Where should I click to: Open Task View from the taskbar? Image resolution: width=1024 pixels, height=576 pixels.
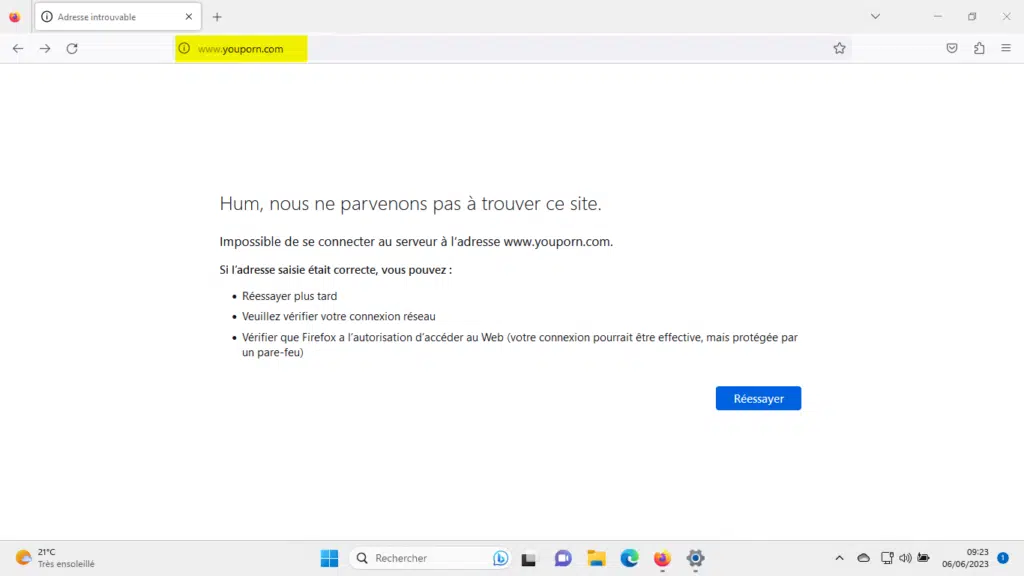coord(528,558)
